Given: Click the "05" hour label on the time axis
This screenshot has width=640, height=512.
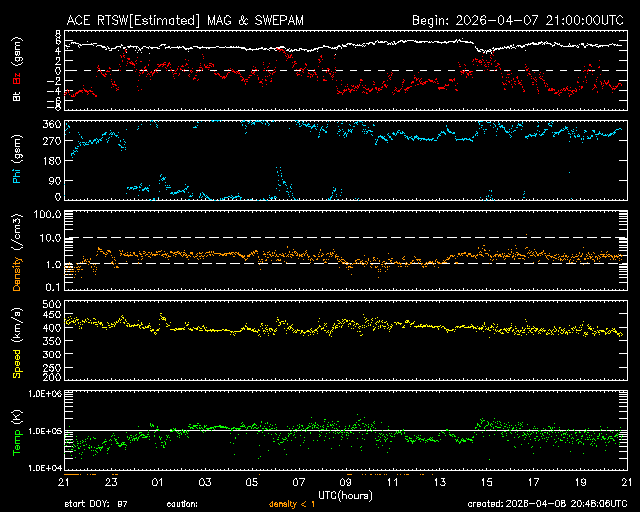Looking at the screenshot, I should coord(252,483).
